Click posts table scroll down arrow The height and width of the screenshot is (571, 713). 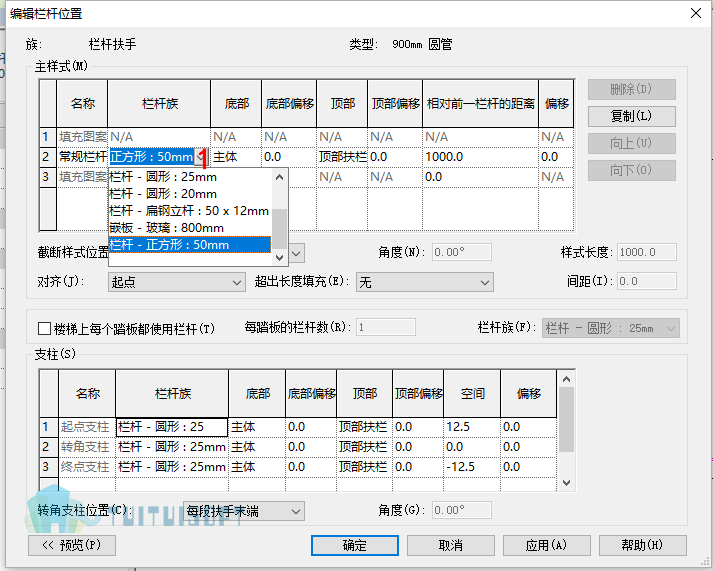(x=566, y=483)
